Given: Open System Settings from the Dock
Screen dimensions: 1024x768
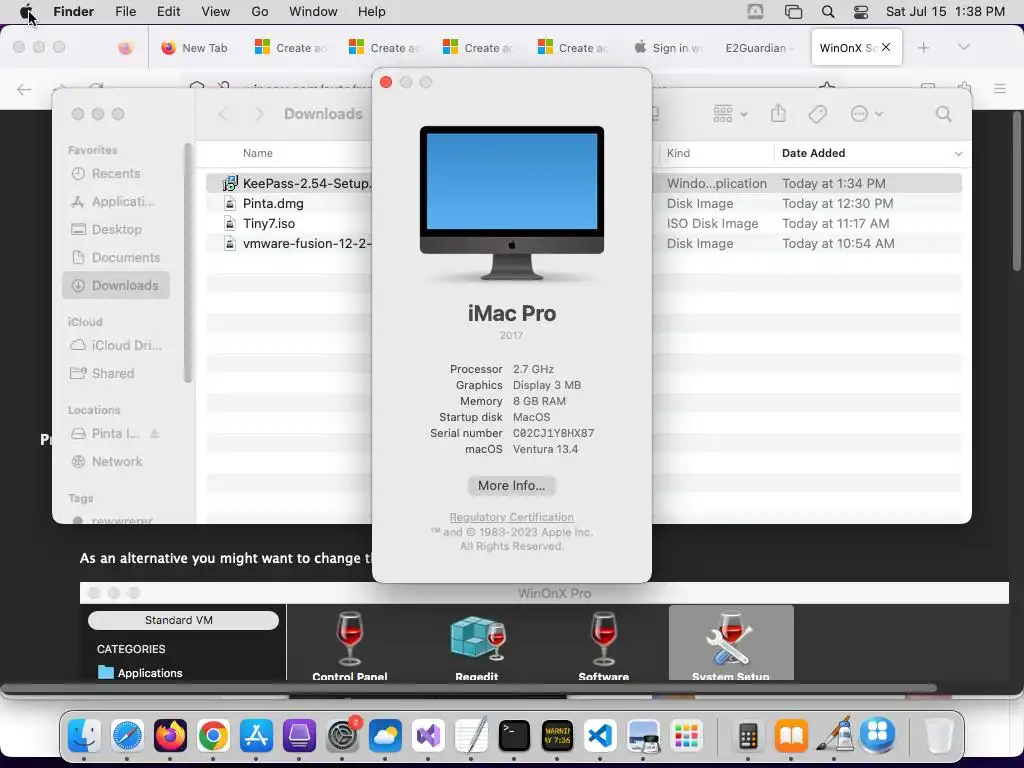Looking at the screenshot, I should [x=343, y=735].
